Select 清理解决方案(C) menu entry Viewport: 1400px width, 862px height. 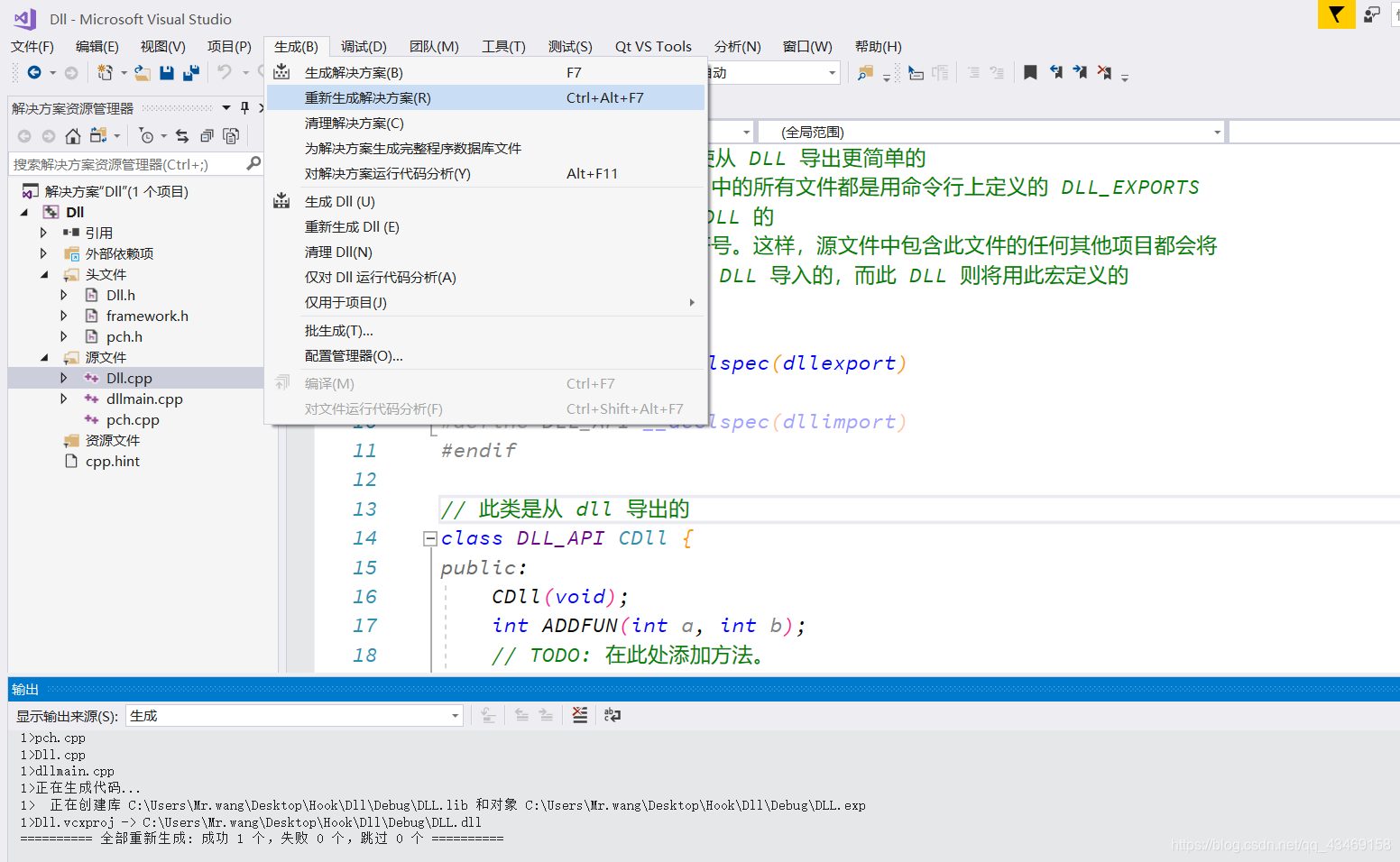[485, 123]
